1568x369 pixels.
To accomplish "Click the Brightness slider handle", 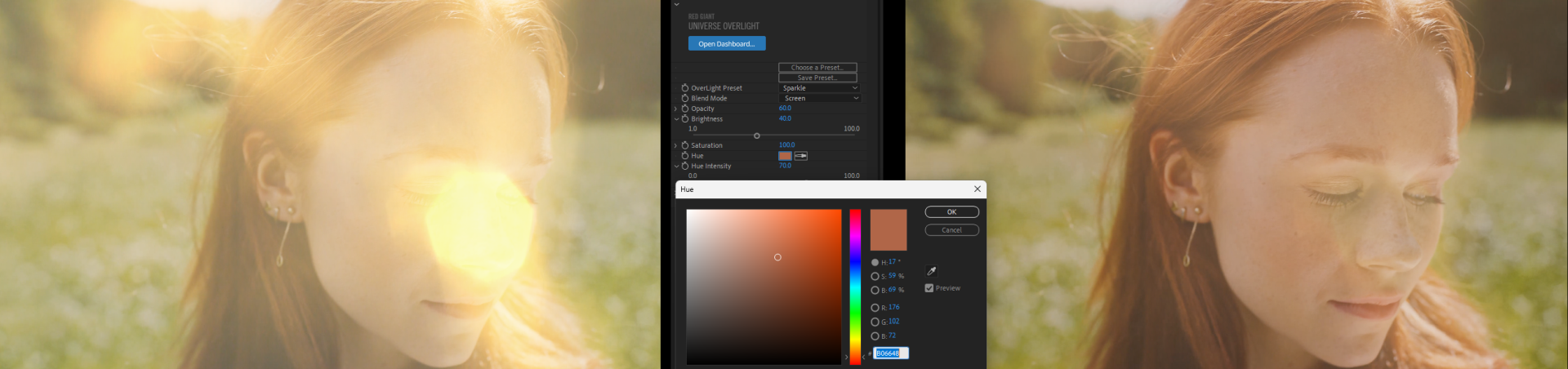I will 757,136.
